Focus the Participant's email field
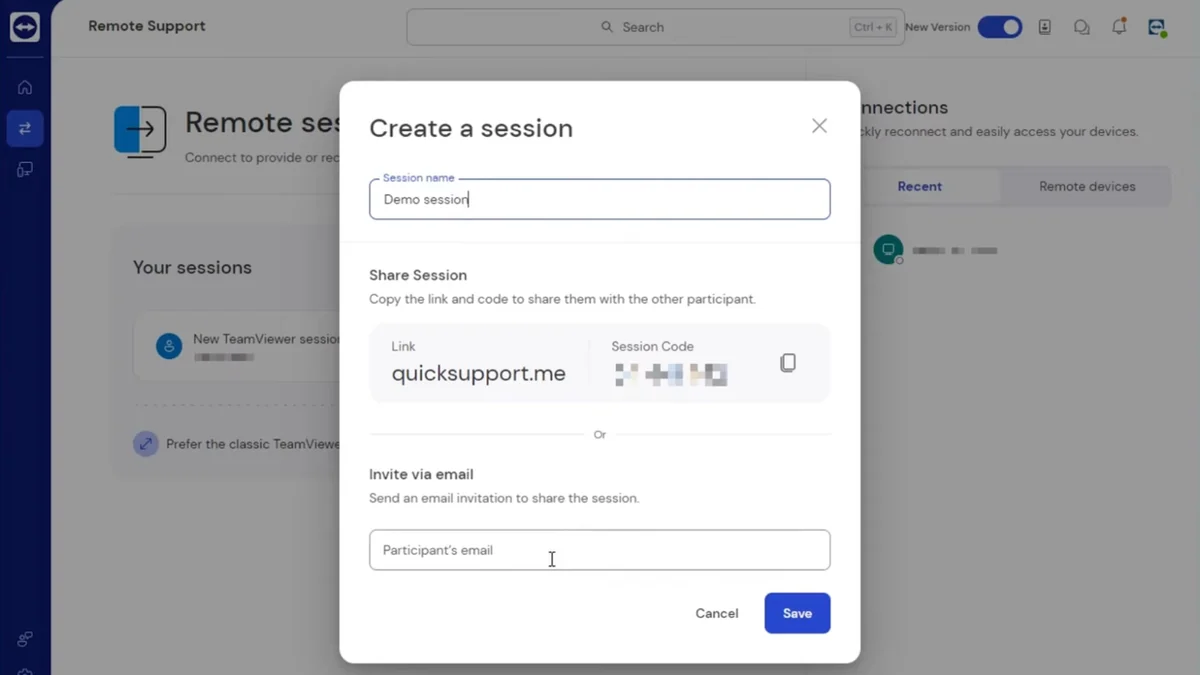This screenshot has width=1200, height=675. pos(600,550)
